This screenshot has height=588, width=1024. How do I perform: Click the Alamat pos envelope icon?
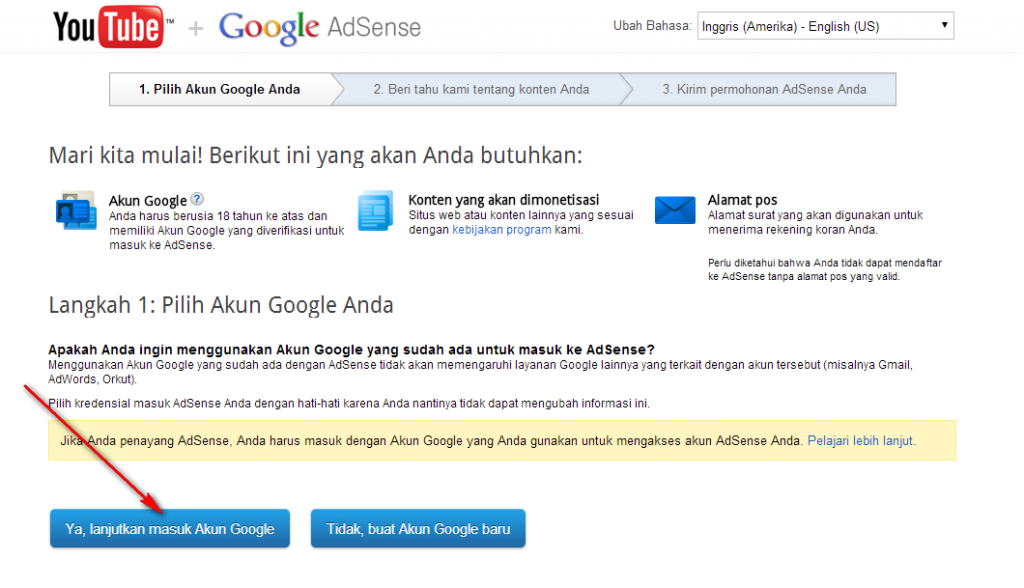coord(675,210)
